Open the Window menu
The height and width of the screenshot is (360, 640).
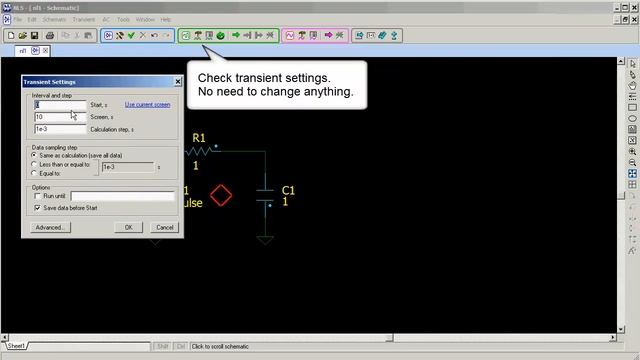(x=145, y=20)
